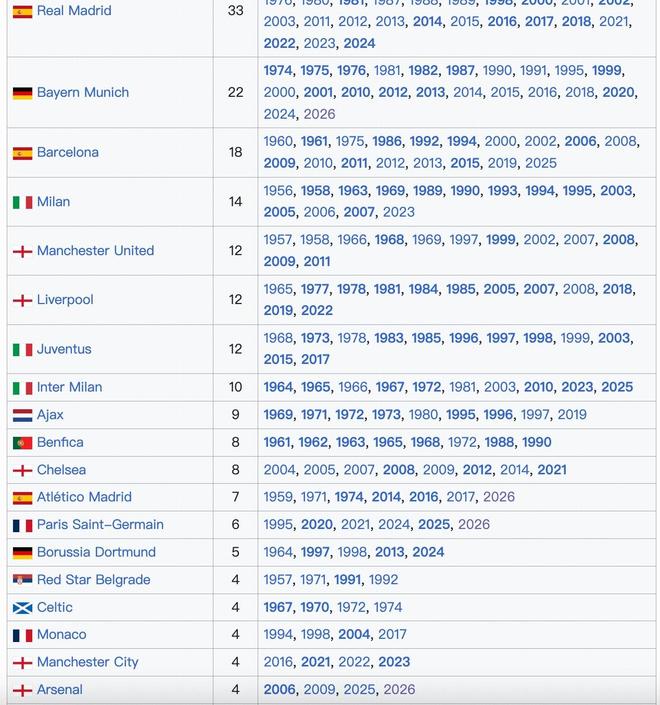660x705 pixels.
Task: Open 1991 in the Red Star Belgrade row
Action: tap(348, 580)
